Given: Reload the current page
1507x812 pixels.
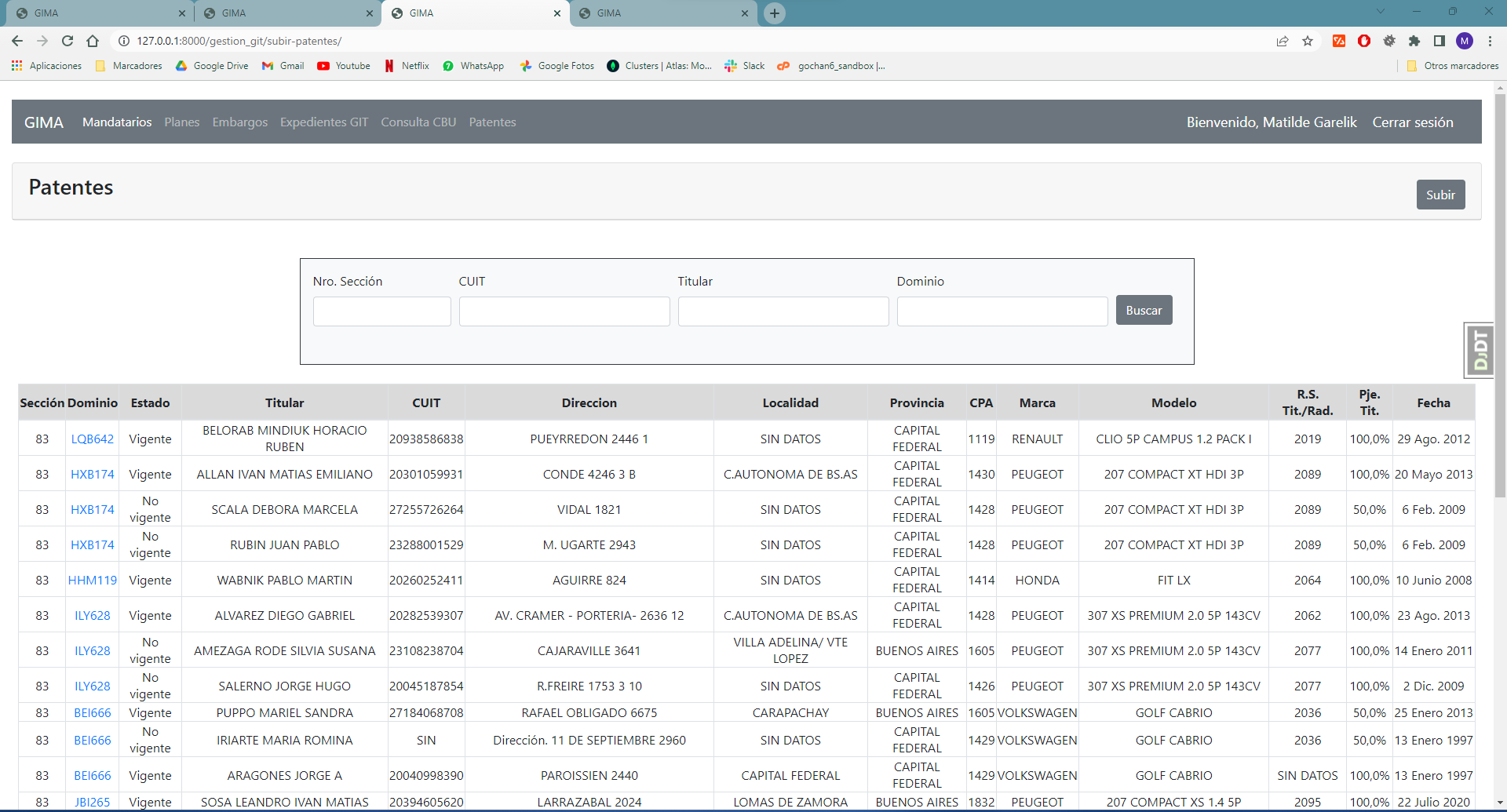Looking at the screenshot, I should pos(68,41).
